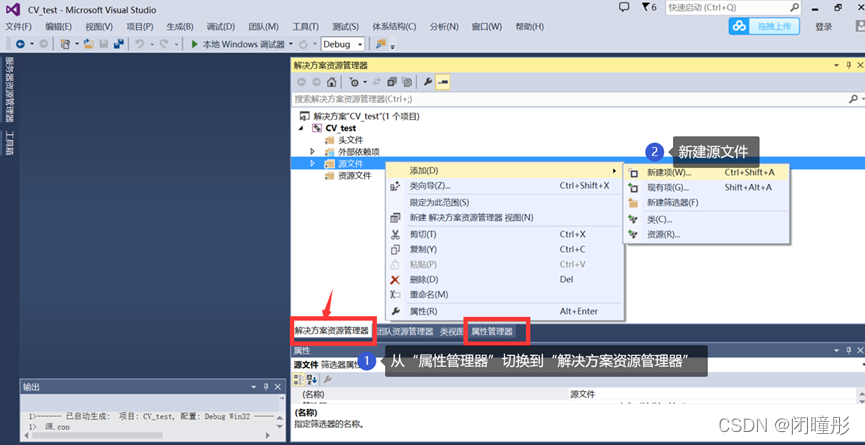The width and height of the screenshot is (865, 445).
Task: Start debugging with green play icon
Action: (x=194, y=44)
